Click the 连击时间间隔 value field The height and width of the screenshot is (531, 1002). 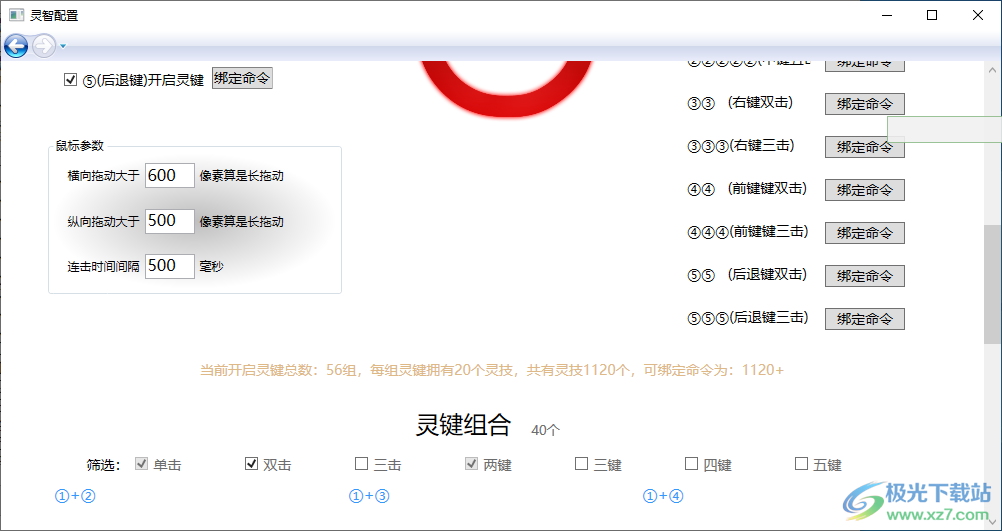click(170, 266)
